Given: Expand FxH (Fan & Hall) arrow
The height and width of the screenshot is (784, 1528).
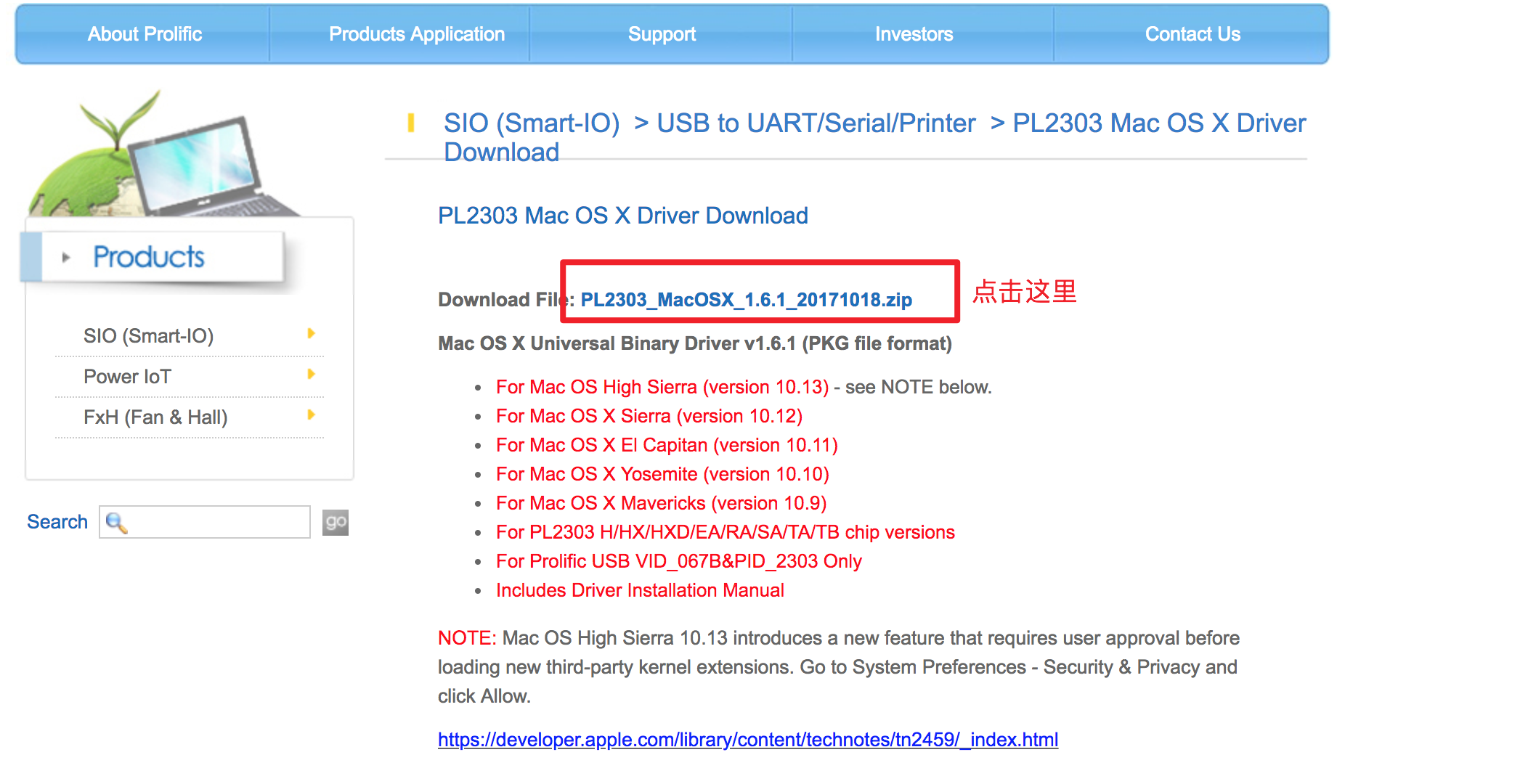Looking at the screenshot, I should [311, 415].
